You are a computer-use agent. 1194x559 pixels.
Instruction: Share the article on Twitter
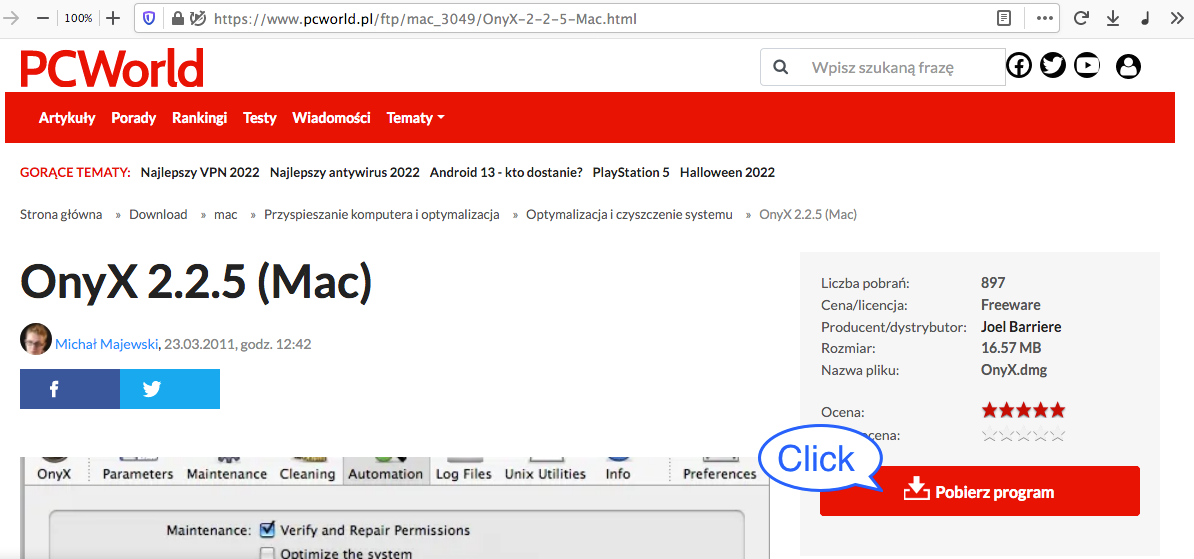[170, 389]
